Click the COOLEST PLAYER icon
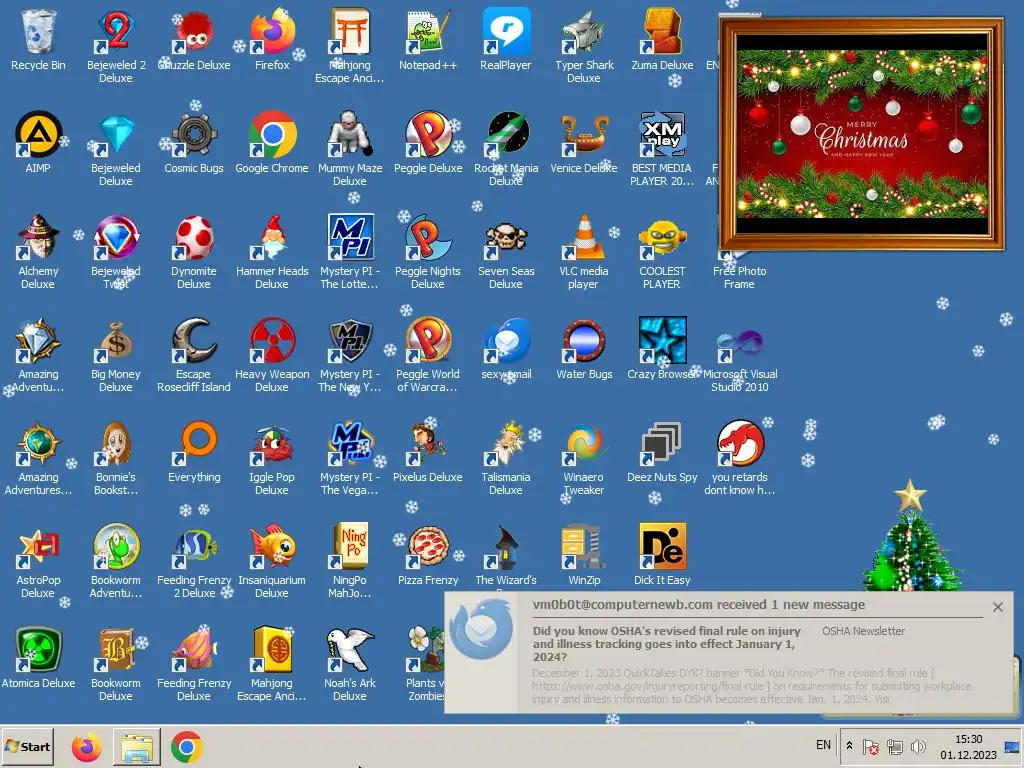Screen dimensions: 1024x768 [662, 238]
